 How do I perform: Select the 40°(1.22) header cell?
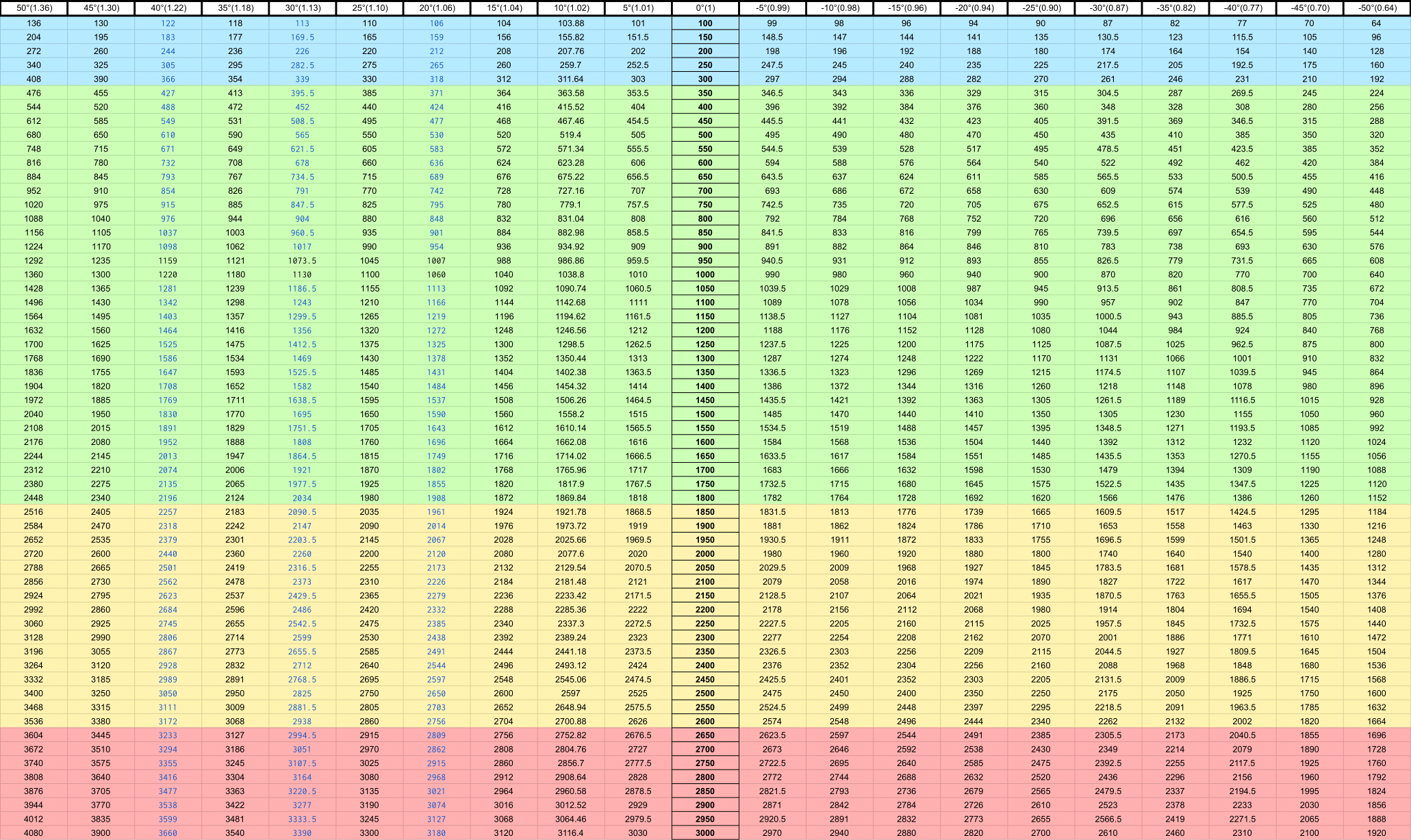coord(168,8)
